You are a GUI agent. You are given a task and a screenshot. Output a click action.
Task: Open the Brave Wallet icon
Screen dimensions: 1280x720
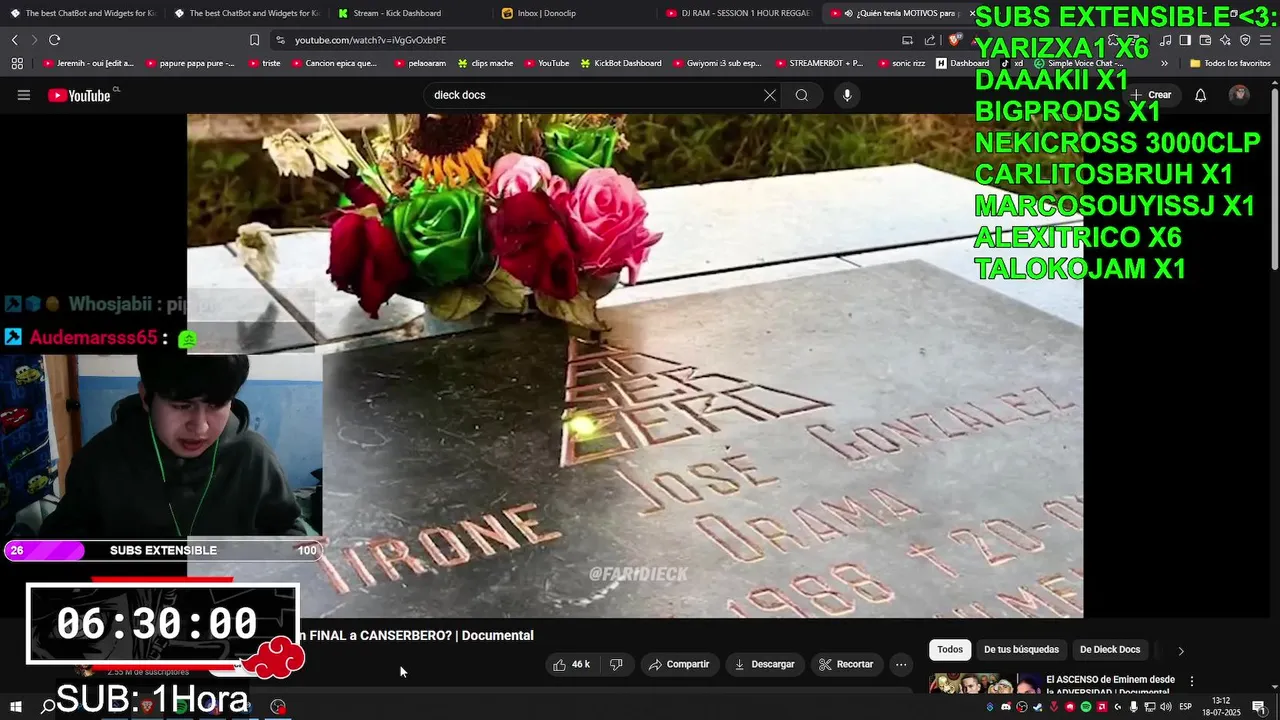[x=1206, y=40]
